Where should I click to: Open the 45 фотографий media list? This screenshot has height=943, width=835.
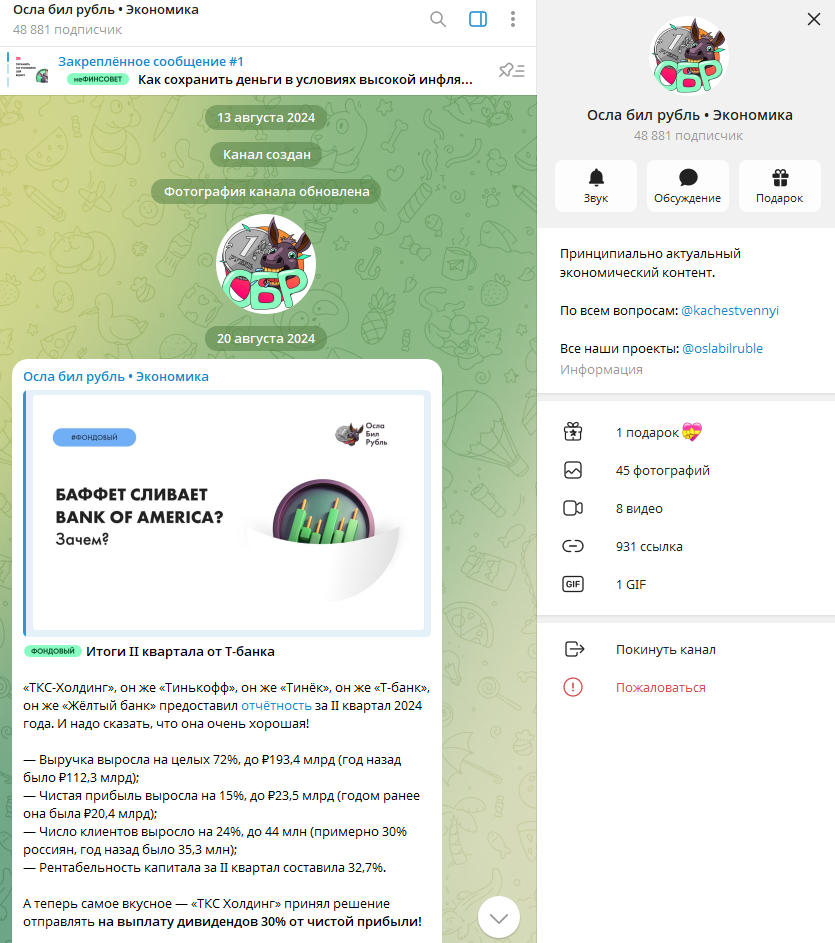pos(686,470)
